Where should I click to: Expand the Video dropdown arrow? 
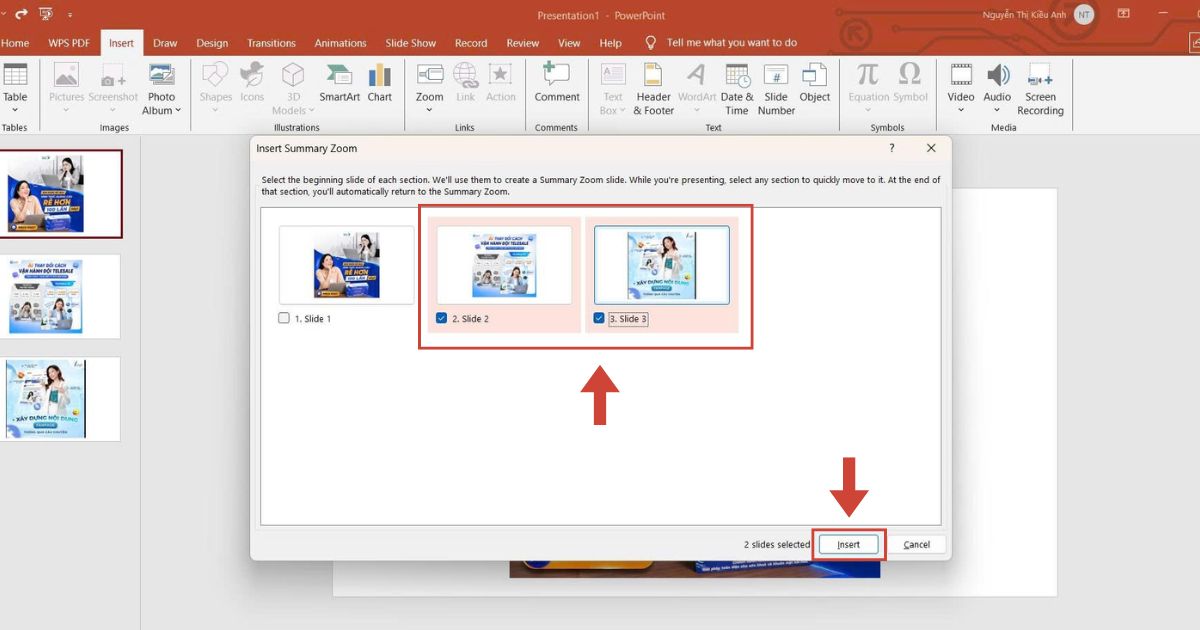pyautogui.click(x=961, y=111)
